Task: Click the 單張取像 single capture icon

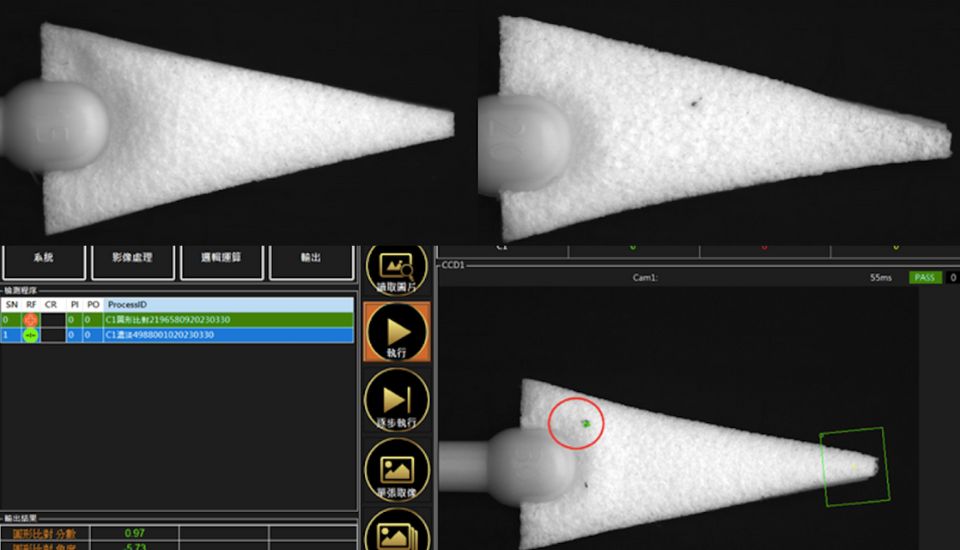Action: (x=397, y=470)
